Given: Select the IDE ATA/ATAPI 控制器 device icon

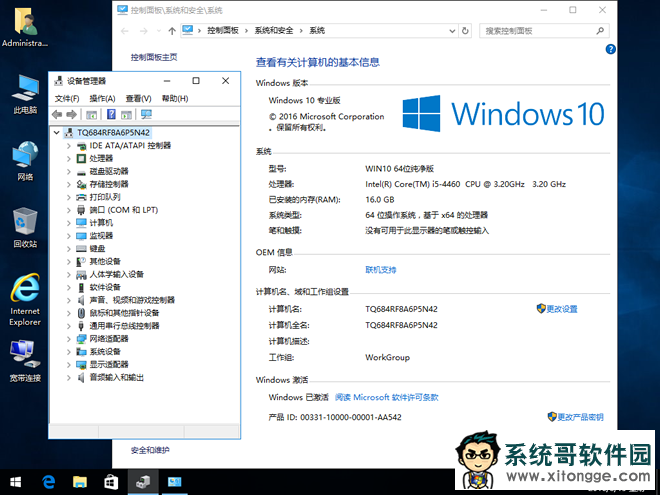Looking at the screenshot, I should tap(81, 146).
